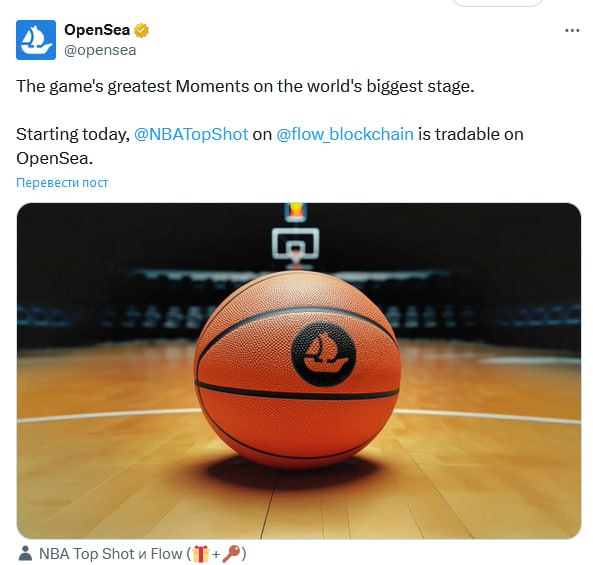This screenshot has height=565, width=593.
Task: Open the @flow_blockchain mention
Action: tap(345, 134)
